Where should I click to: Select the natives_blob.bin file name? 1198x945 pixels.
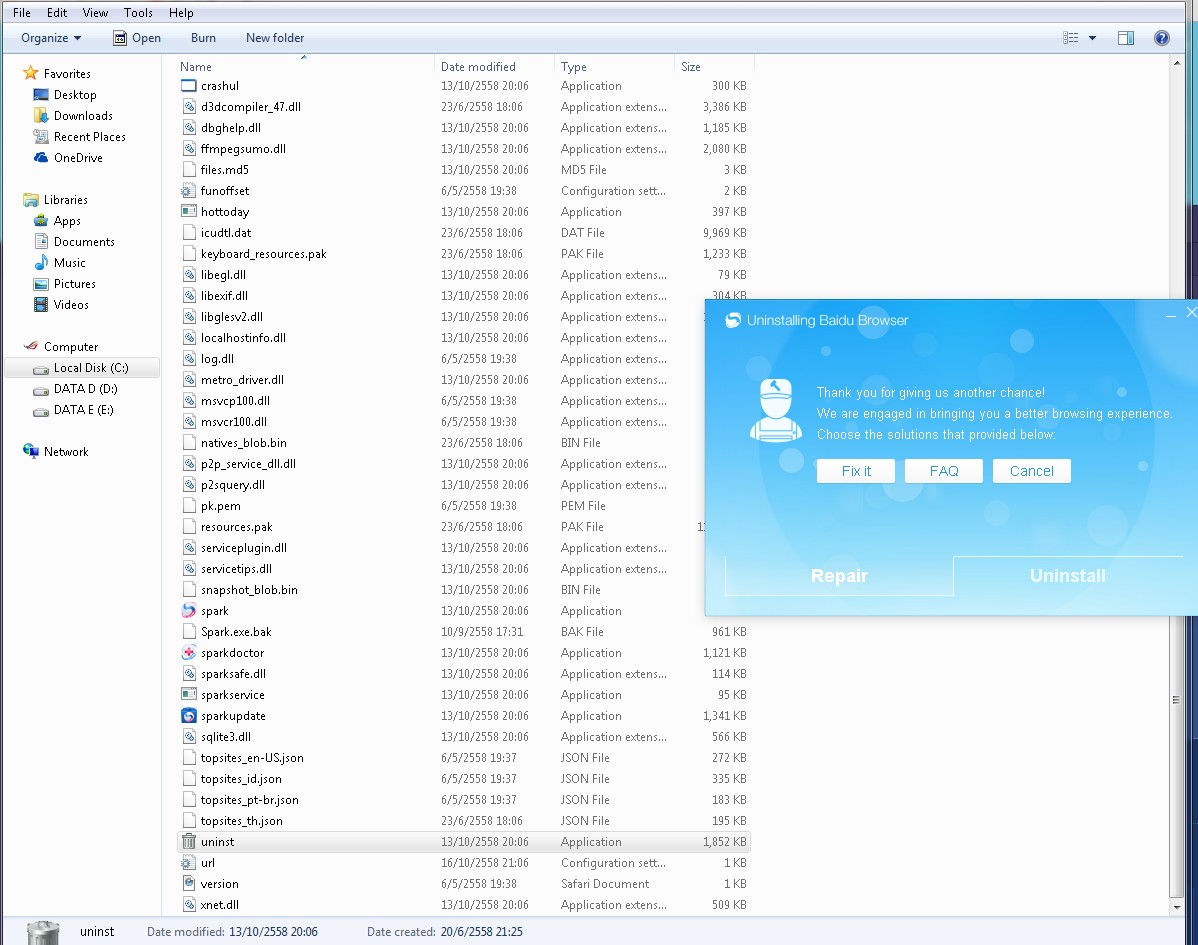coord(244,443)
